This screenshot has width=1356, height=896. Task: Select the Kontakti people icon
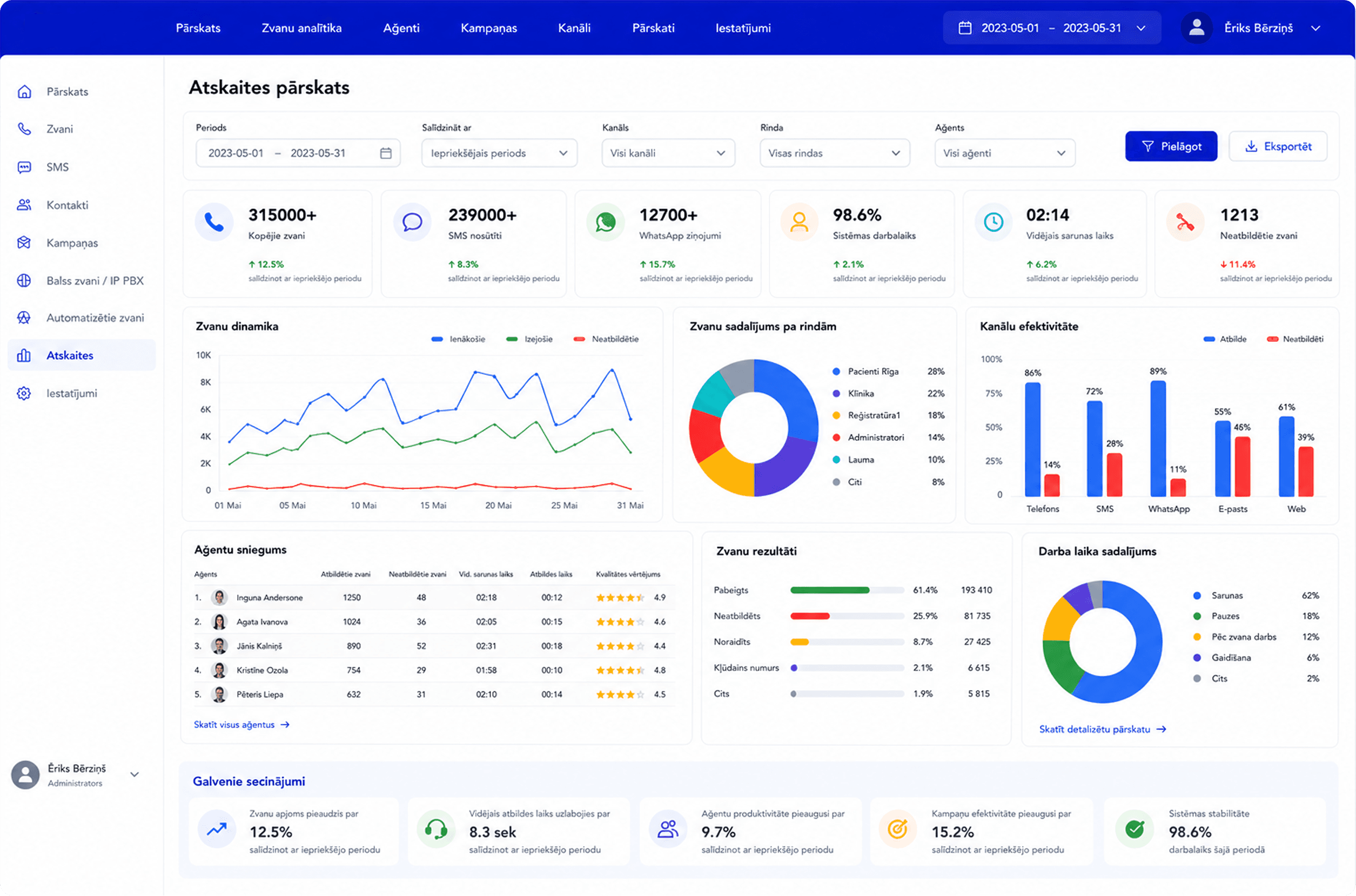pyautogui.click(x=24, y=205)
